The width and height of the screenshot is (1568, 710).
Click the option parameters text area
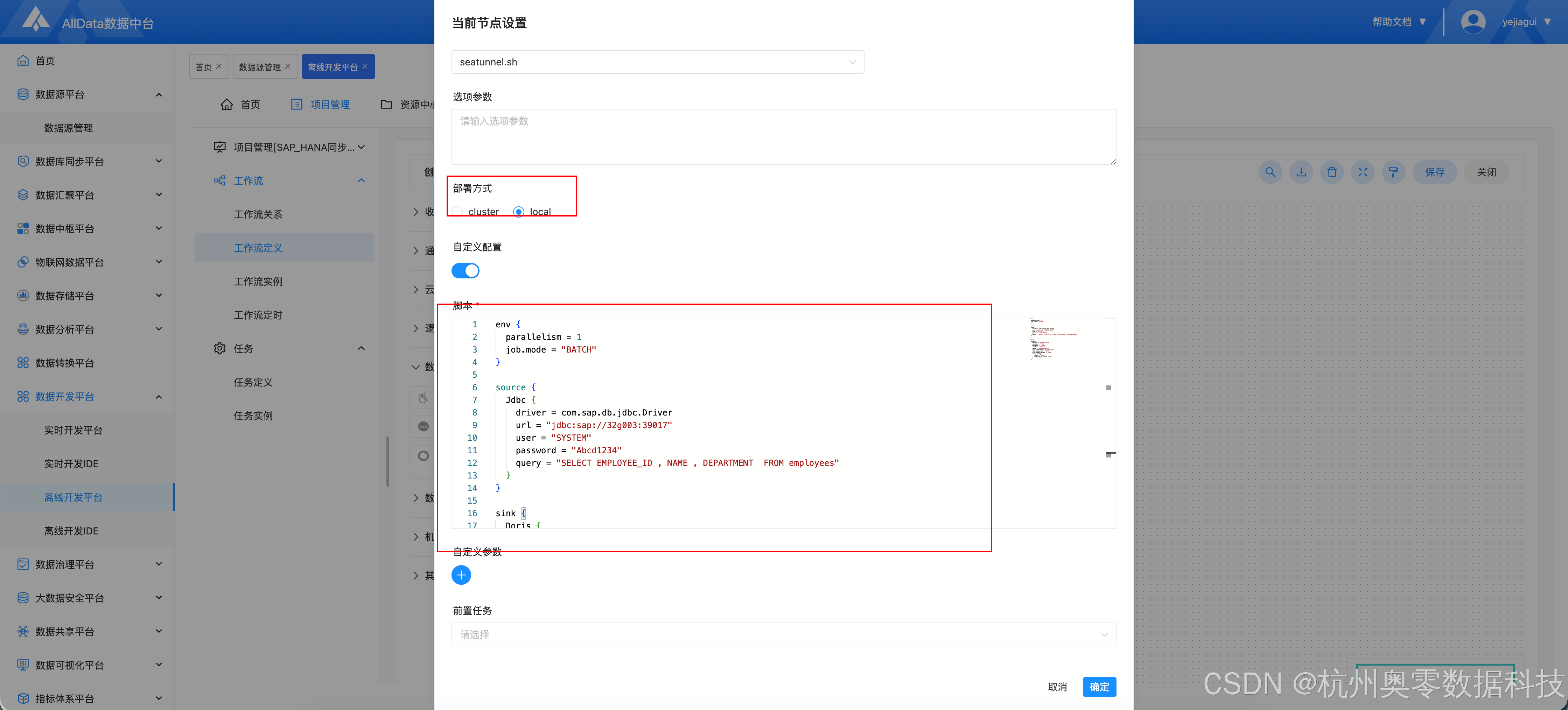[783, 137]
